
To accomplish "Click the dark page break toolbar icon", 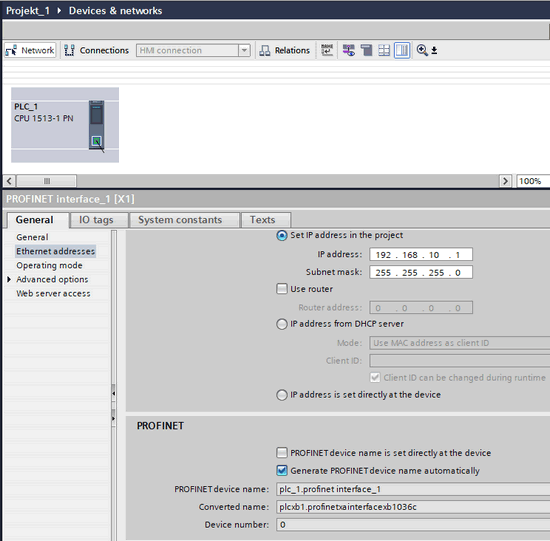I will point(367,50).
